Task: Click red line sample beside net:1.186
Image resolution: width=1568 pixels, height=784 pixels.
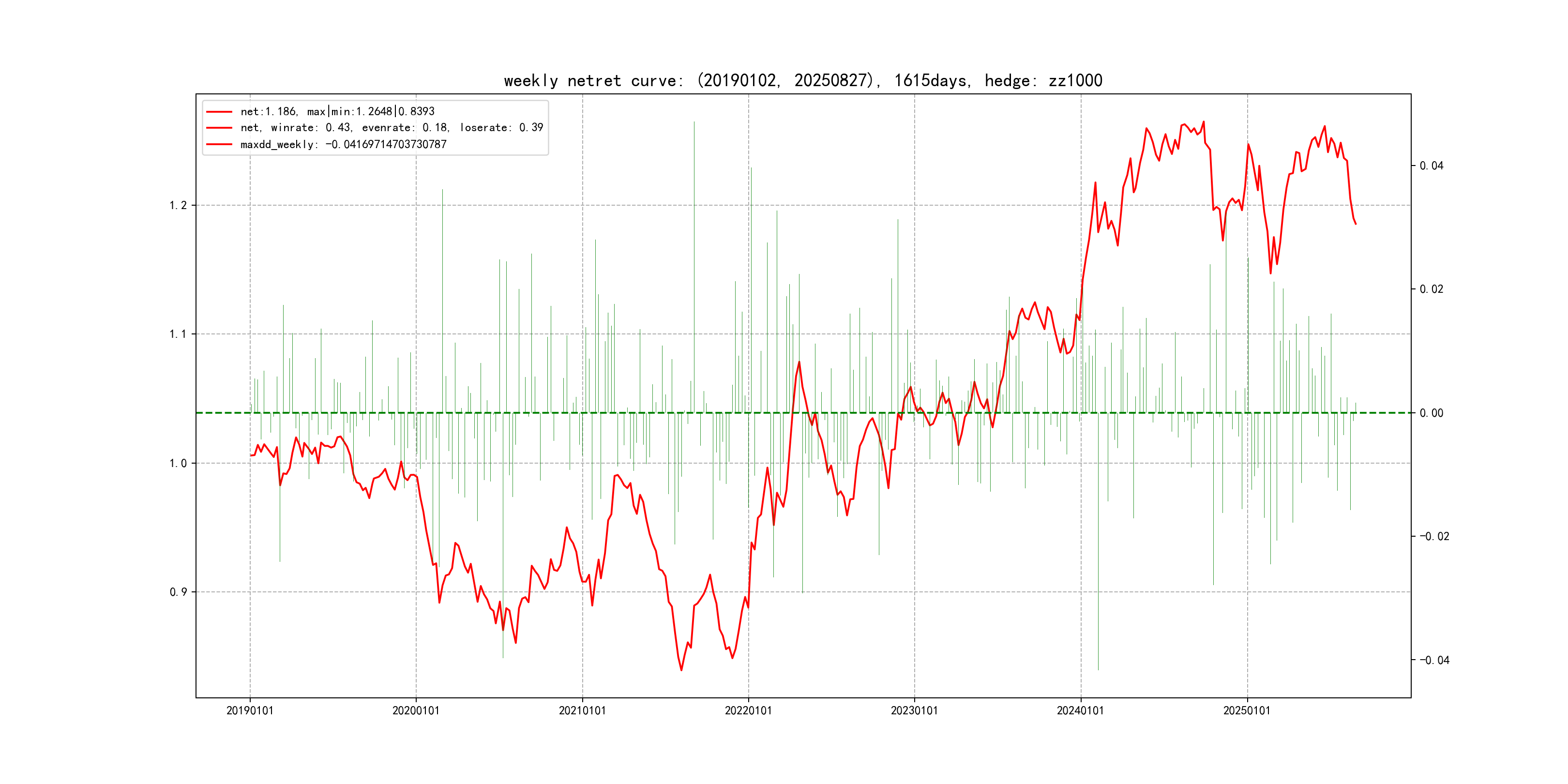Action: [219, 112]
